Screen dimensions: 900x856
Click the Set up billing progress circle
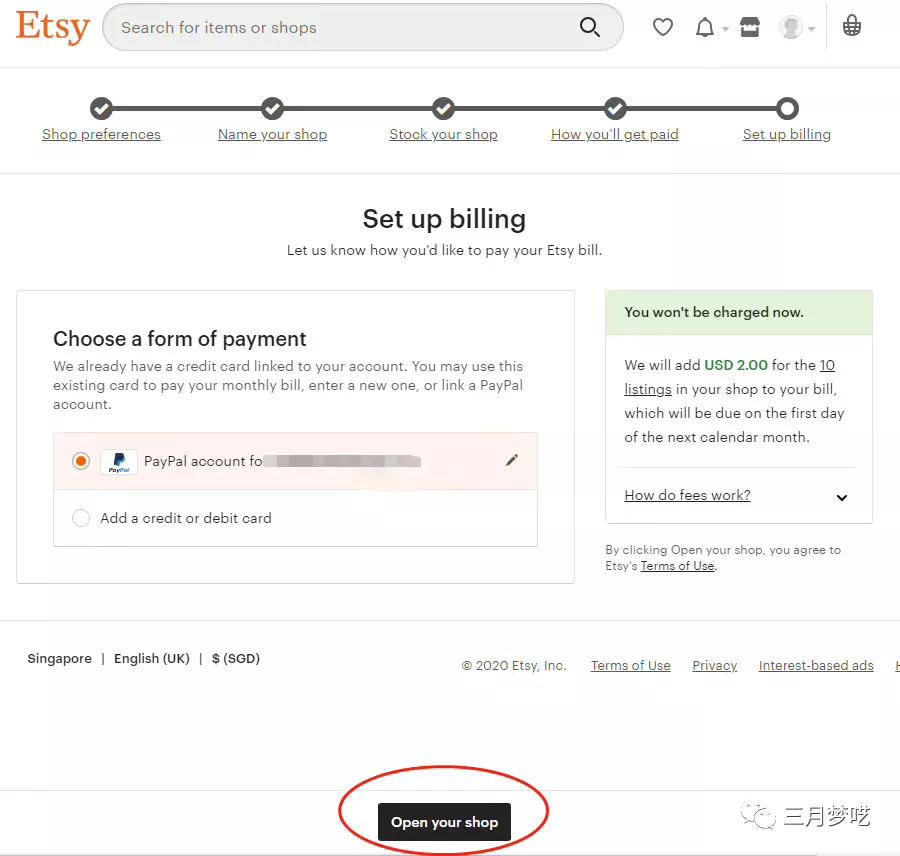click(787, 108)
